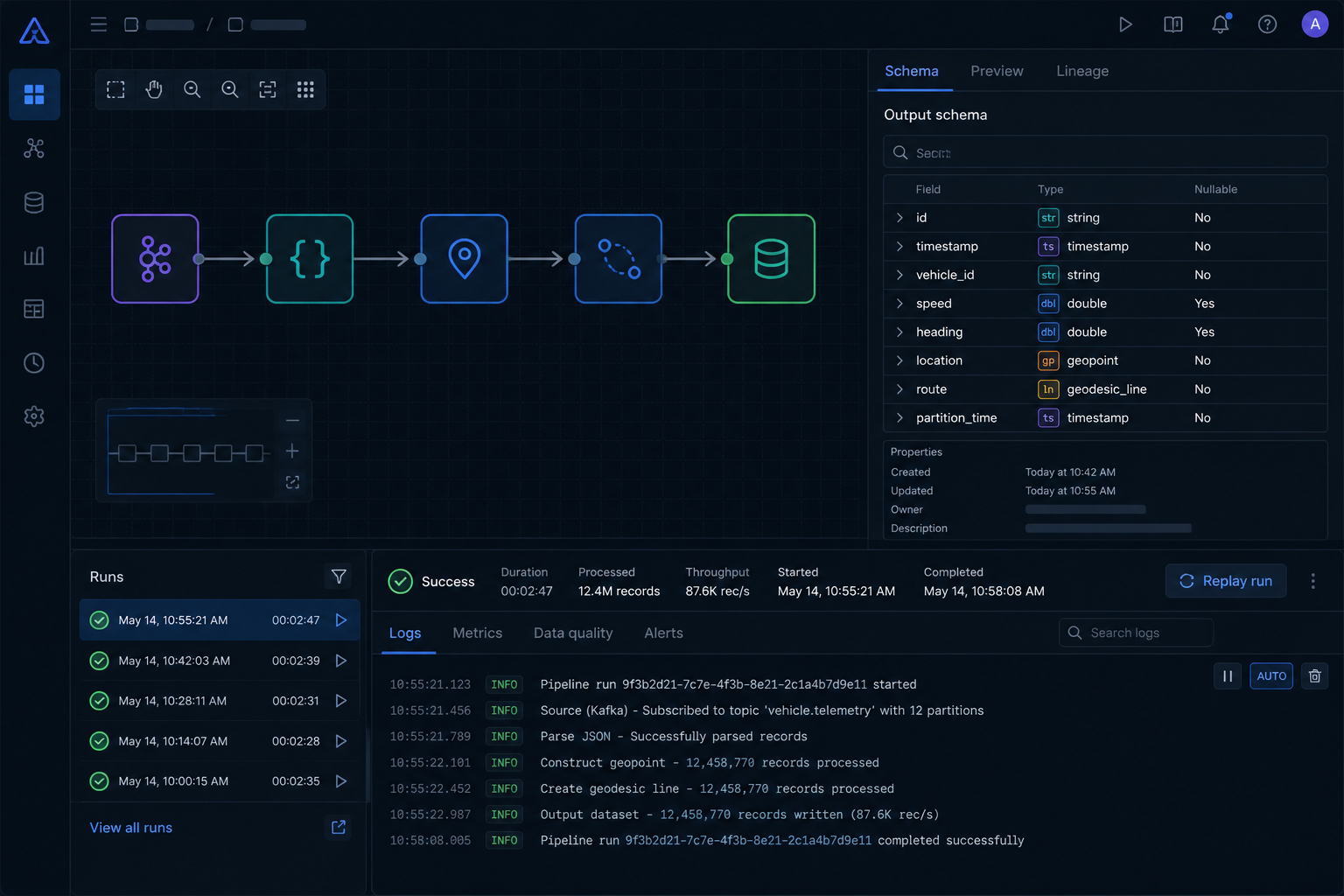Open the history clock icon in the sidebar
1344x896 pixels.
(x=34, y=363)
